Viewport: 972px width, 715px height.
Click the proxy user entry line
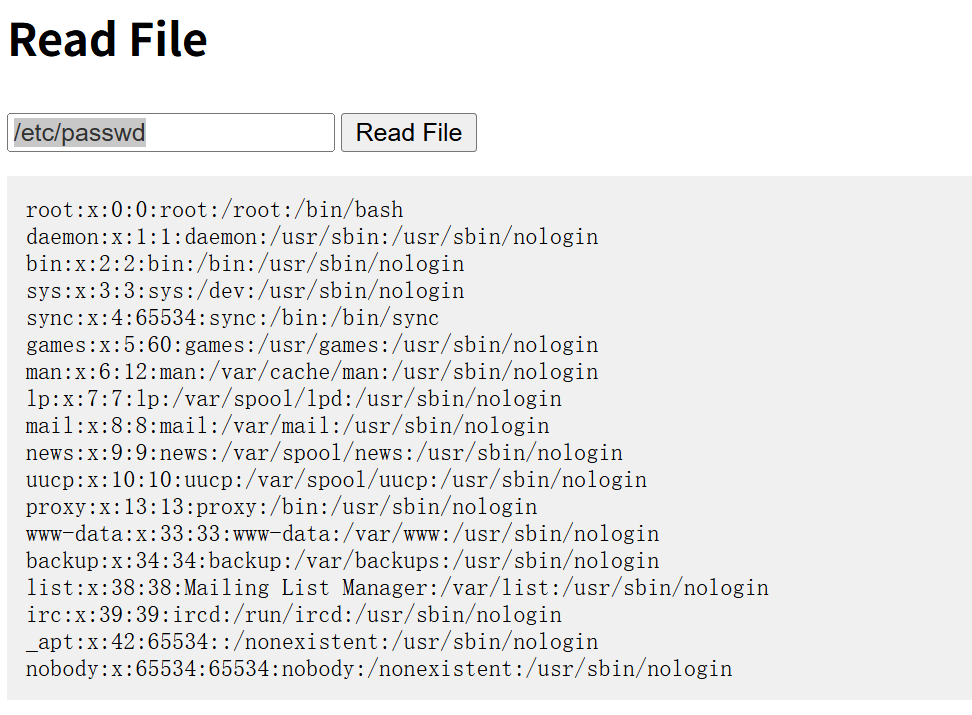click(281, 507)
